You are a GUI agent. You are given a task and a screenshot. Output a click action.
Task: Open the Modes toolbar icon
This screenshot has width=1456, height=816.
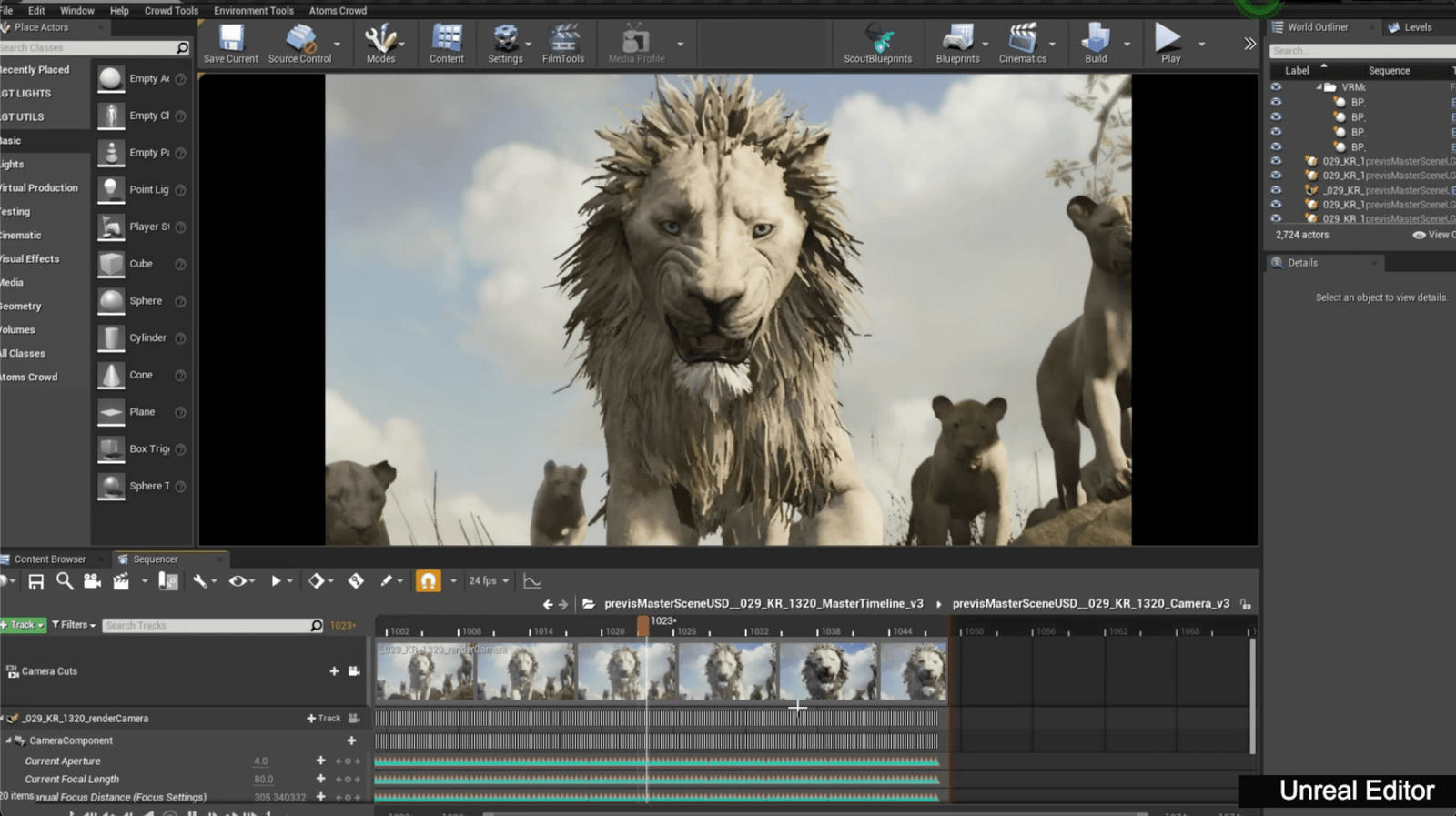click(380, 43)
